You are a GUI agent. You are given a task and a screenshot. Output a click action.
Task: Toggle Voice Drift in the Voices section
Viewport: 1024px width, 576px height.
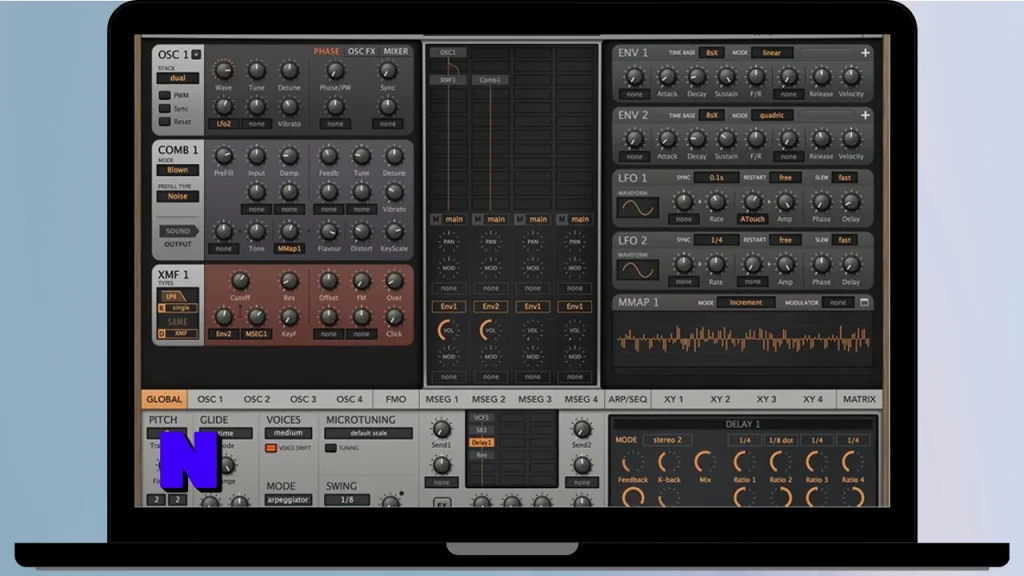[271, 448]
